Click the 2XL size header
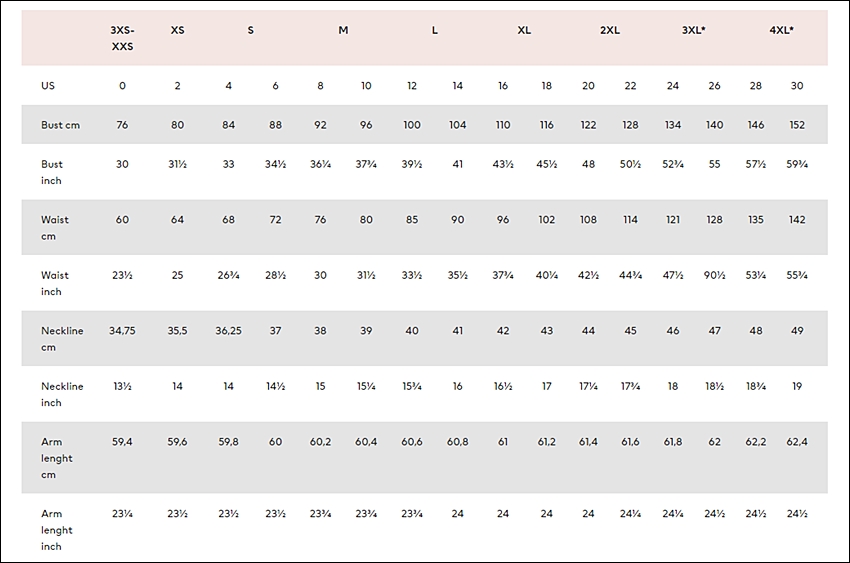The width and height of the screenshot is (850, 563). tap(610, 30)
